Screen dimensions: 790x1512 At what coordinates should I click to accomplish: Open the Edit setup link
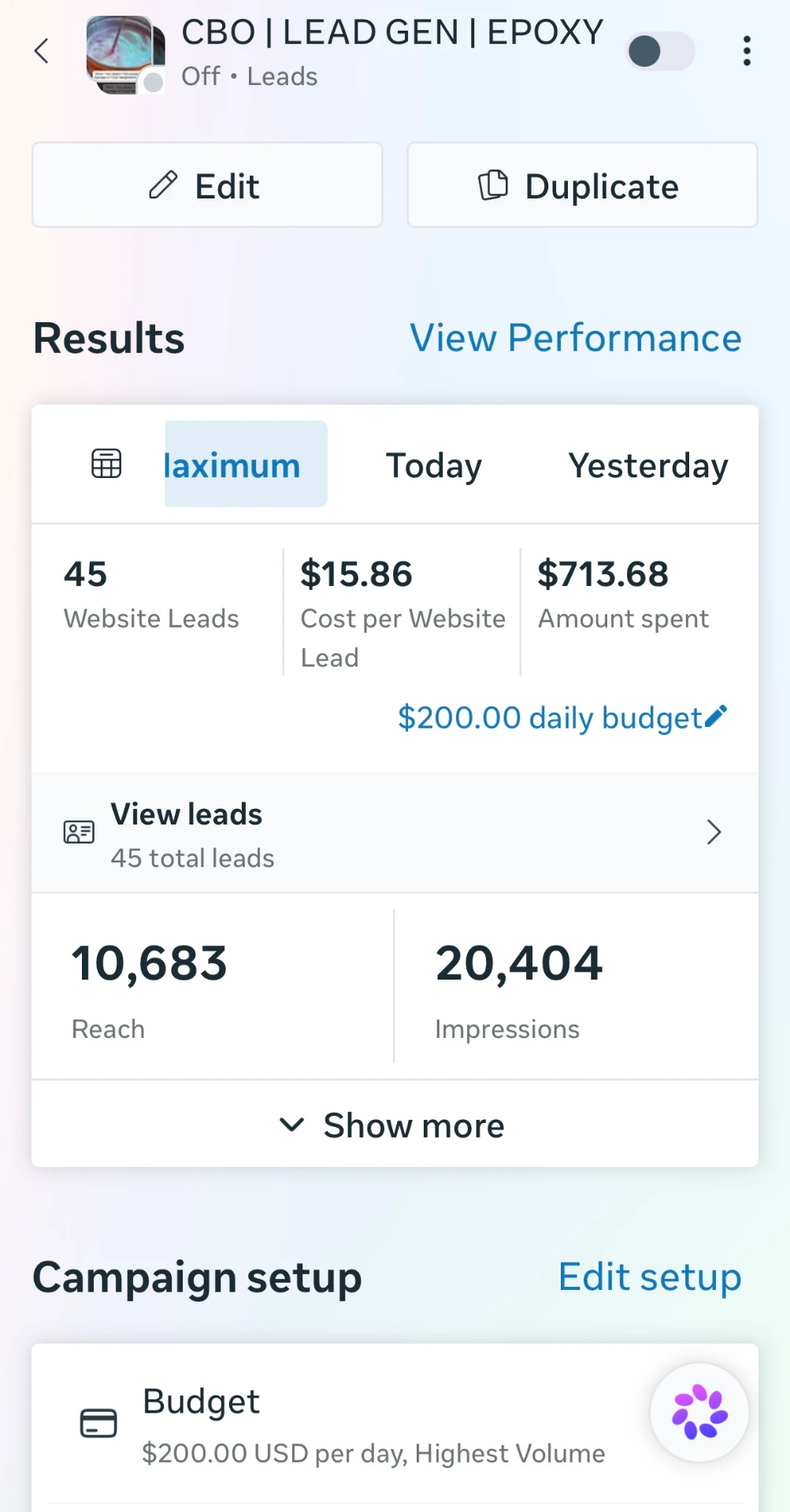(650, 1277)
